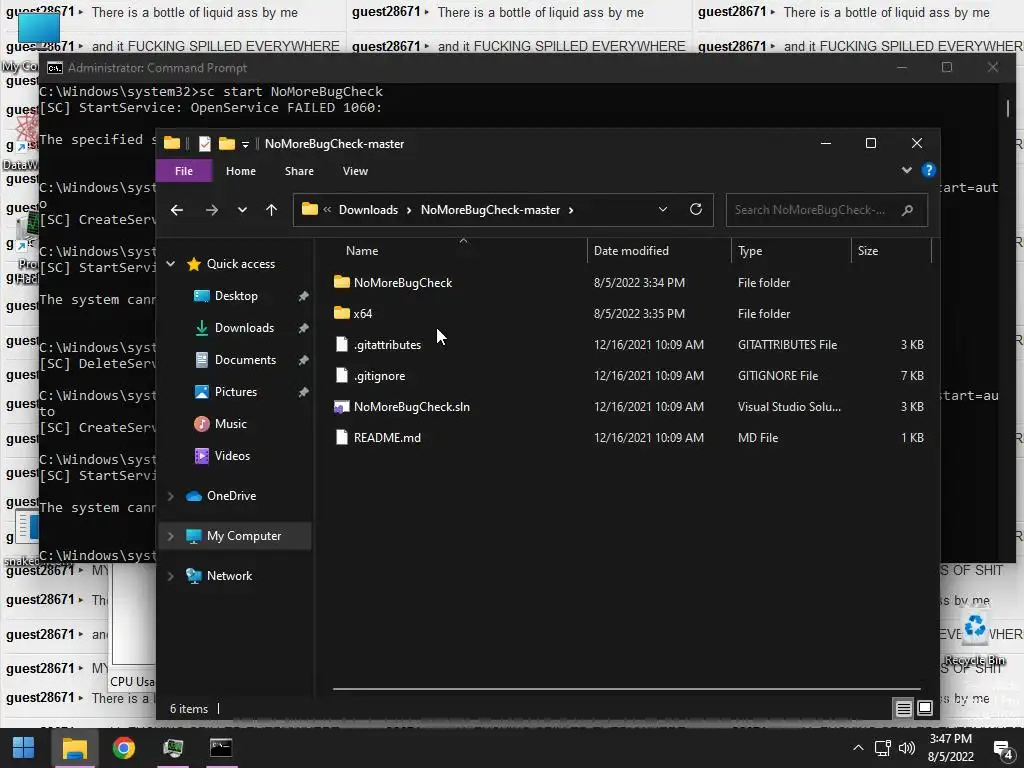Expand the address bar history dropdown
Screen dimensions: 1024x768
663,209
